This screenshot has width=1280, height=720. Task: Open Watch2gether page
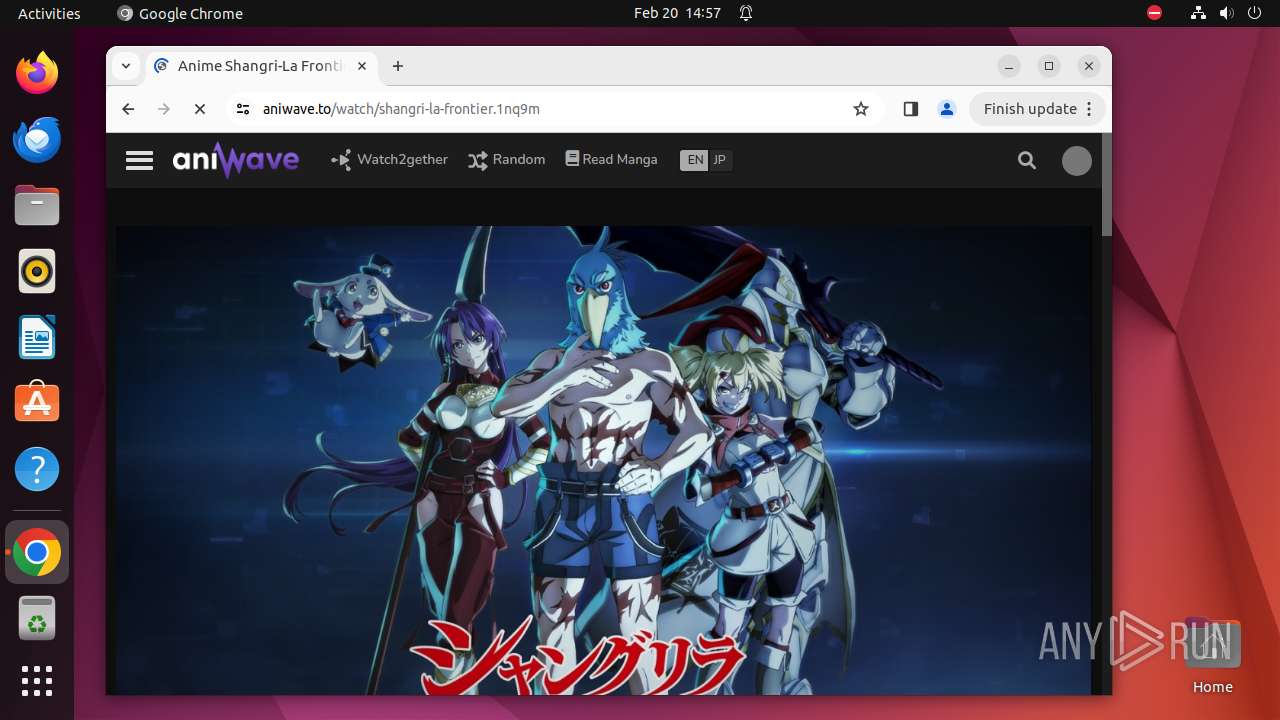[389, 160]
